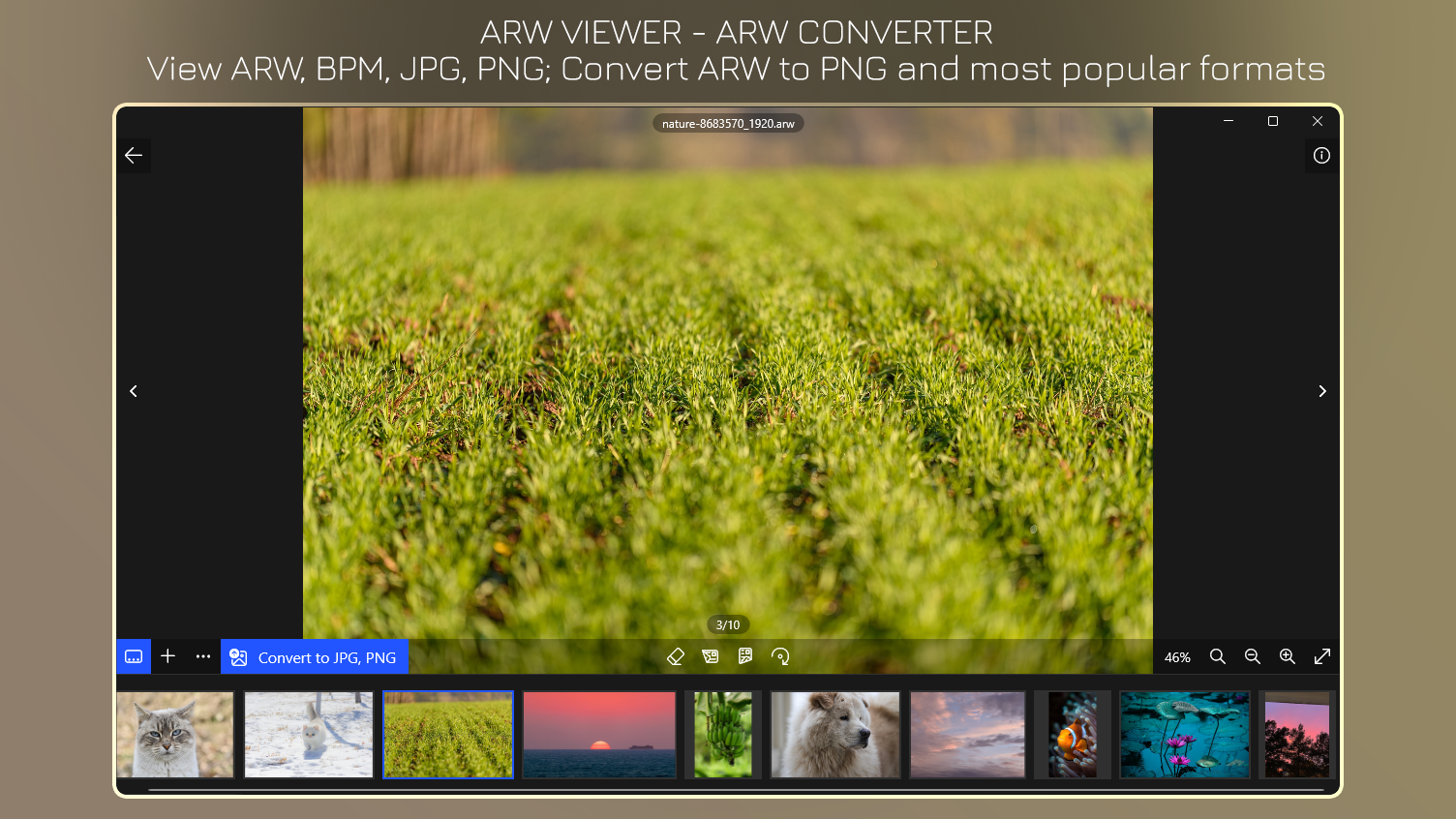Add new images with the plus icon

(167, 656)
